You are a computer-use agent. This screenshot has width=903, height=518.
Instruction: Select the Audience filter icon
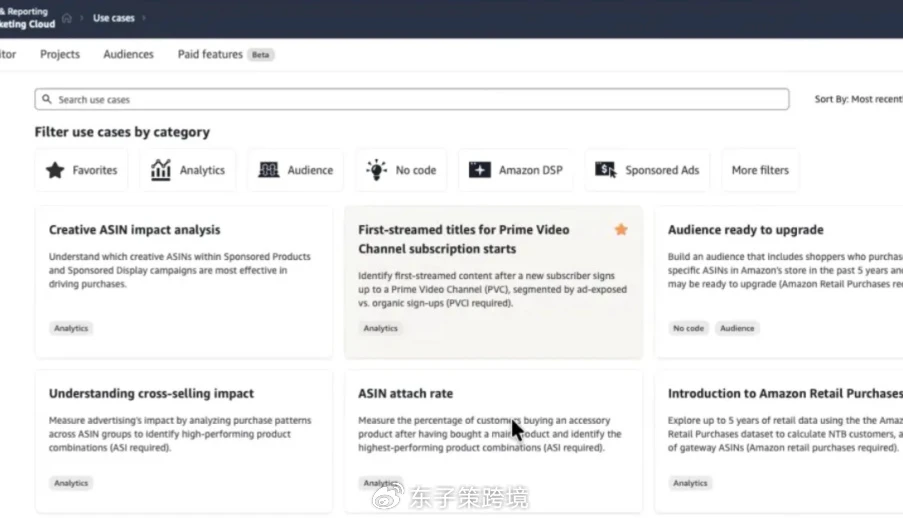click(x=269, y=170)
